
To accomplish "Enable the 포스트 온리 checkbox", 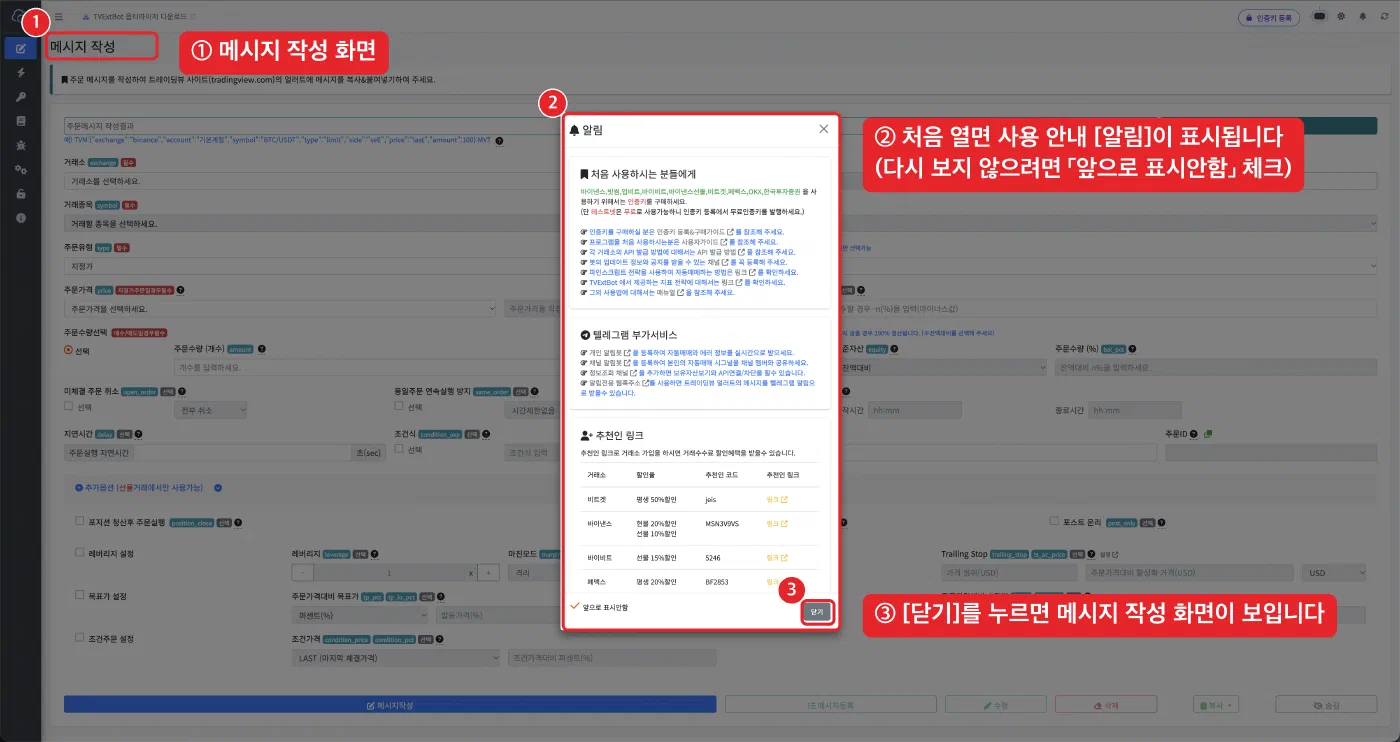I will (1054, 521).
